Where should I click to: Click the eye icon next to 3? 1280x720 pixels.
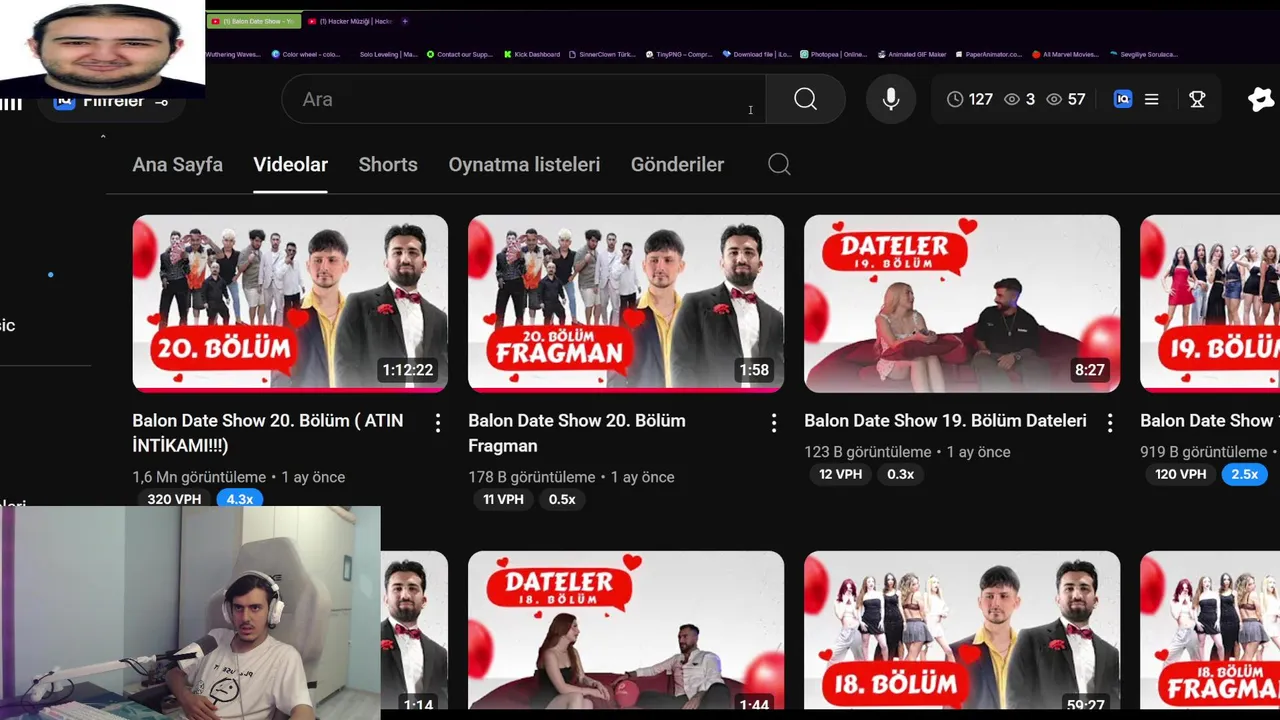click(1012, 99)
